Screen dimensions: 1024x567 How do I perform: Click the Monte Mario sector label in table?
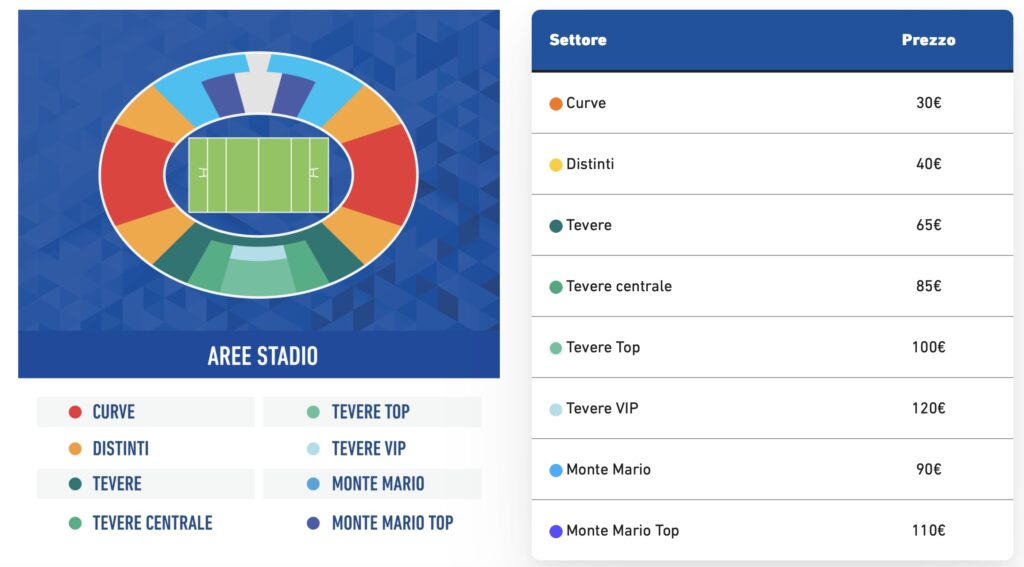608,469
